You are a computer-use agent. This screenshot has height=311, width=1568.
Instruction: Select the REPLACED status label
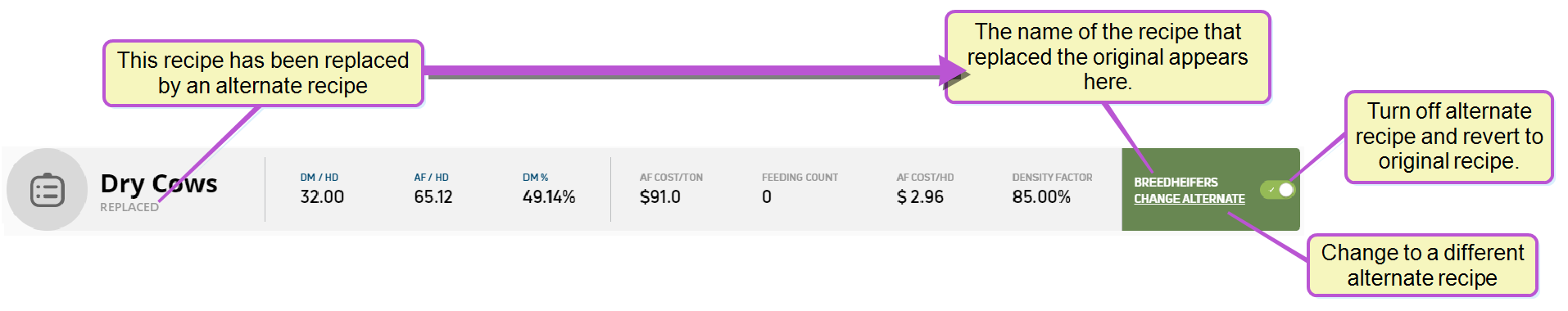129,207
